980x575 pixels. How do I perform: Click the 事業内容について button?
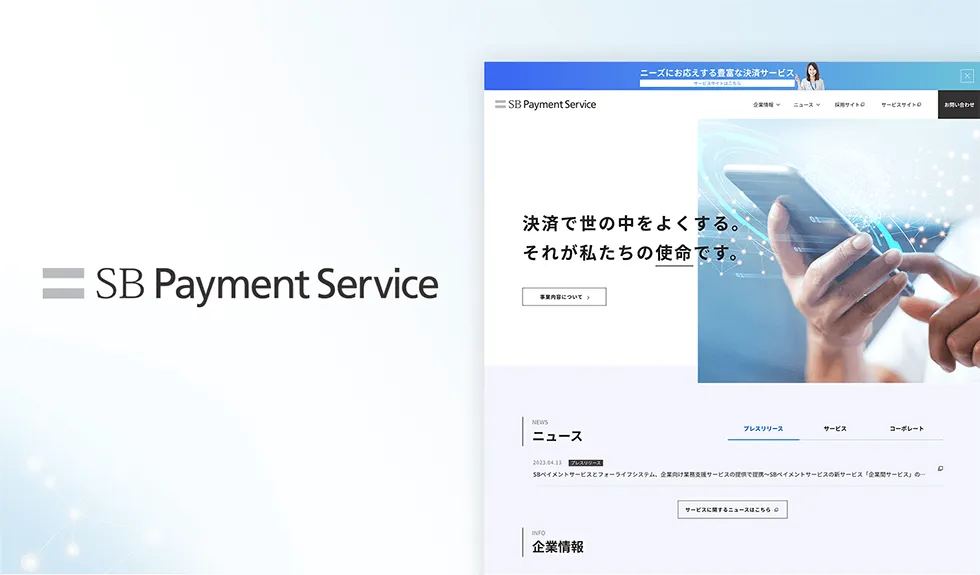(x=564, y=297)
